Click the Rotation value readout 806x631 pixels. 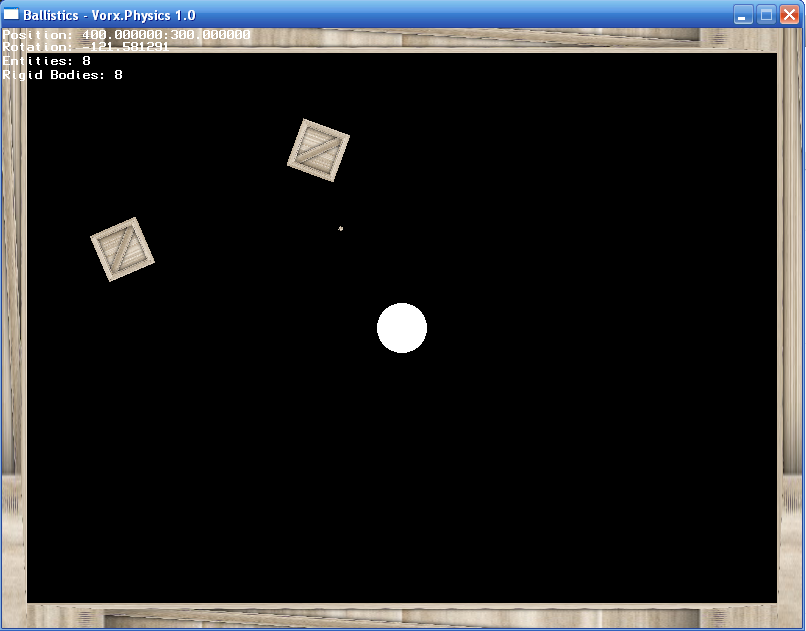coord(85,47)
